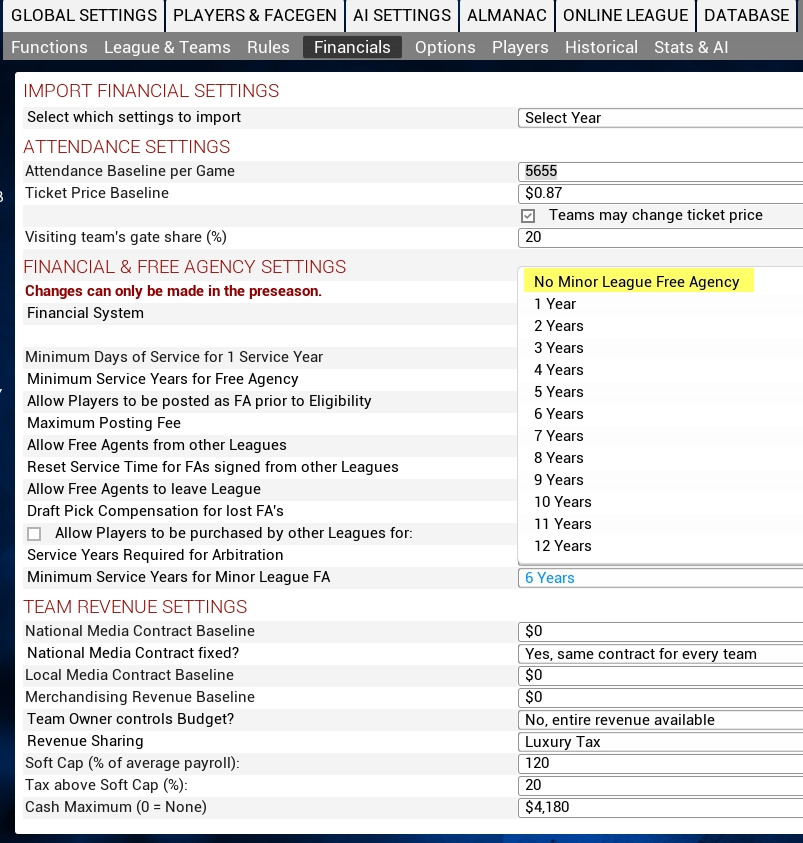Choose No Minor League Free Agency option
Viewport: 803px width, 843px height.
[x=637, y=282]
